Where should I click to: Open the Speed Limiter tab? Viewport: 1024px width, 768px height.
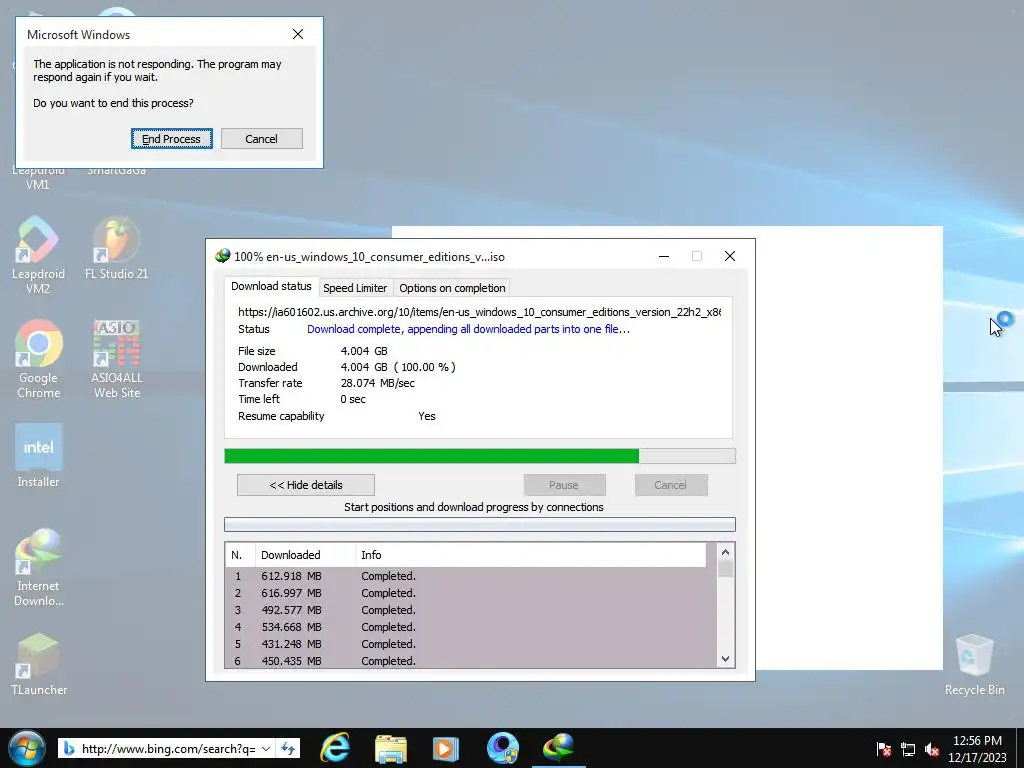point(355,288)
